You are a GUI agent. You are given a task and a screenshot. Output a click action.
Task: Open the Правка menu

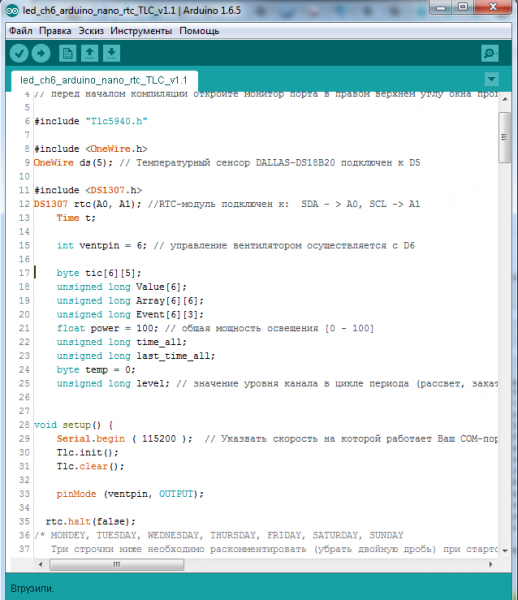(55, 31)
